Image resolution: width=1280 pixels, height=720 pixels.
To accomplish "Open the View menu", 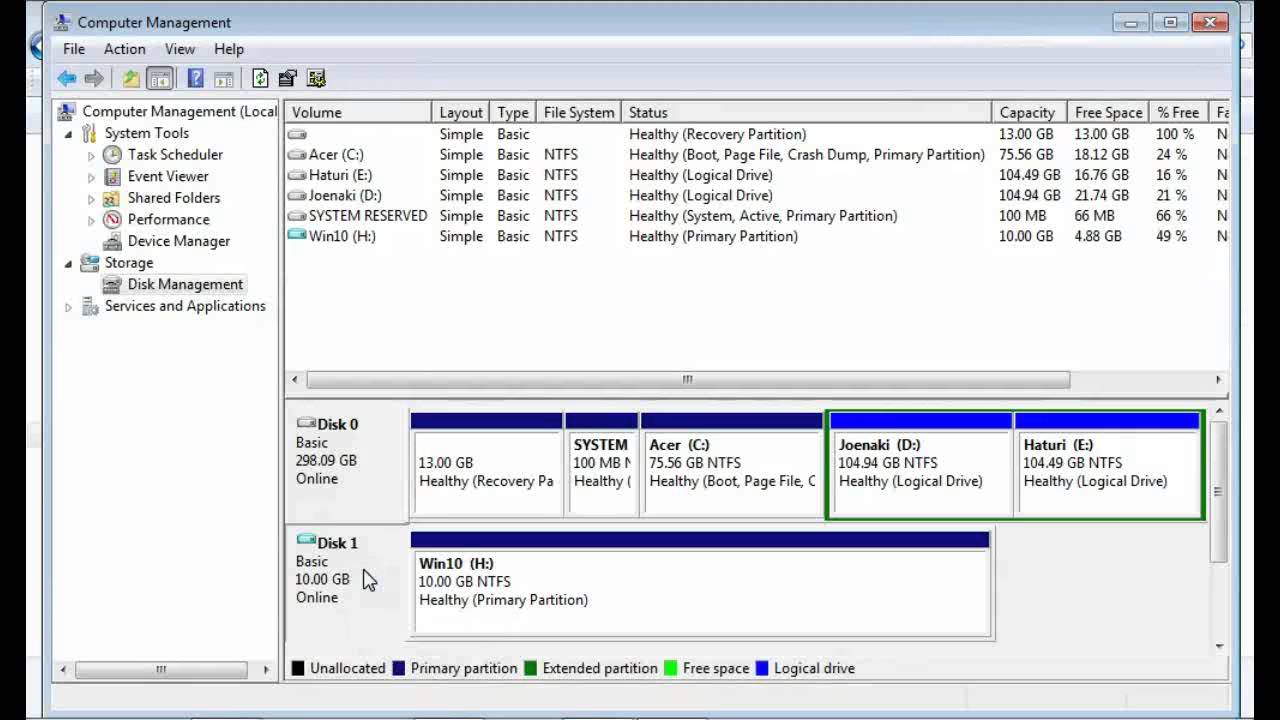I will click(180, 49).
